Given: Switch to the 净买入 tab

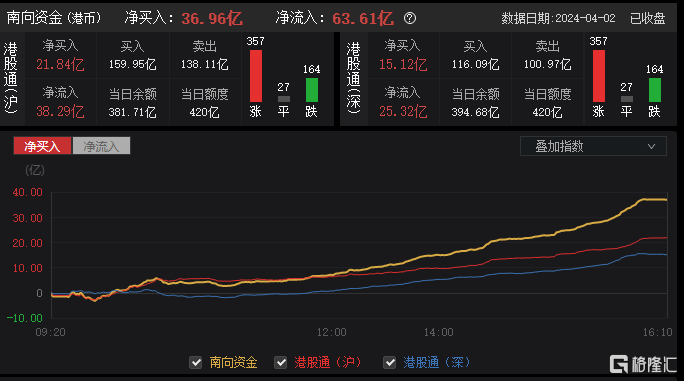Looking at the screenshot, I should [x=42, y=146].
